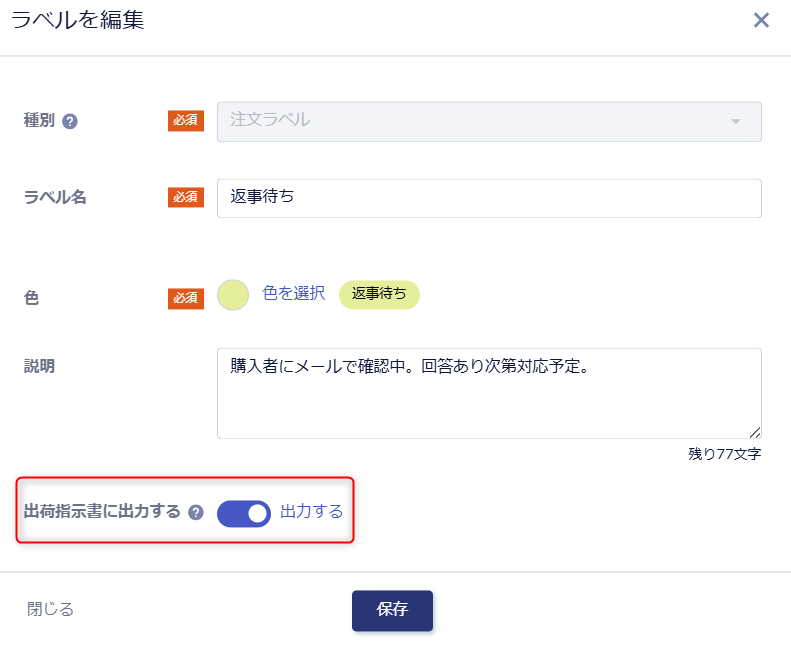
Task: Click the 返事待ち label preview badge
Action: tap(379, 295)
